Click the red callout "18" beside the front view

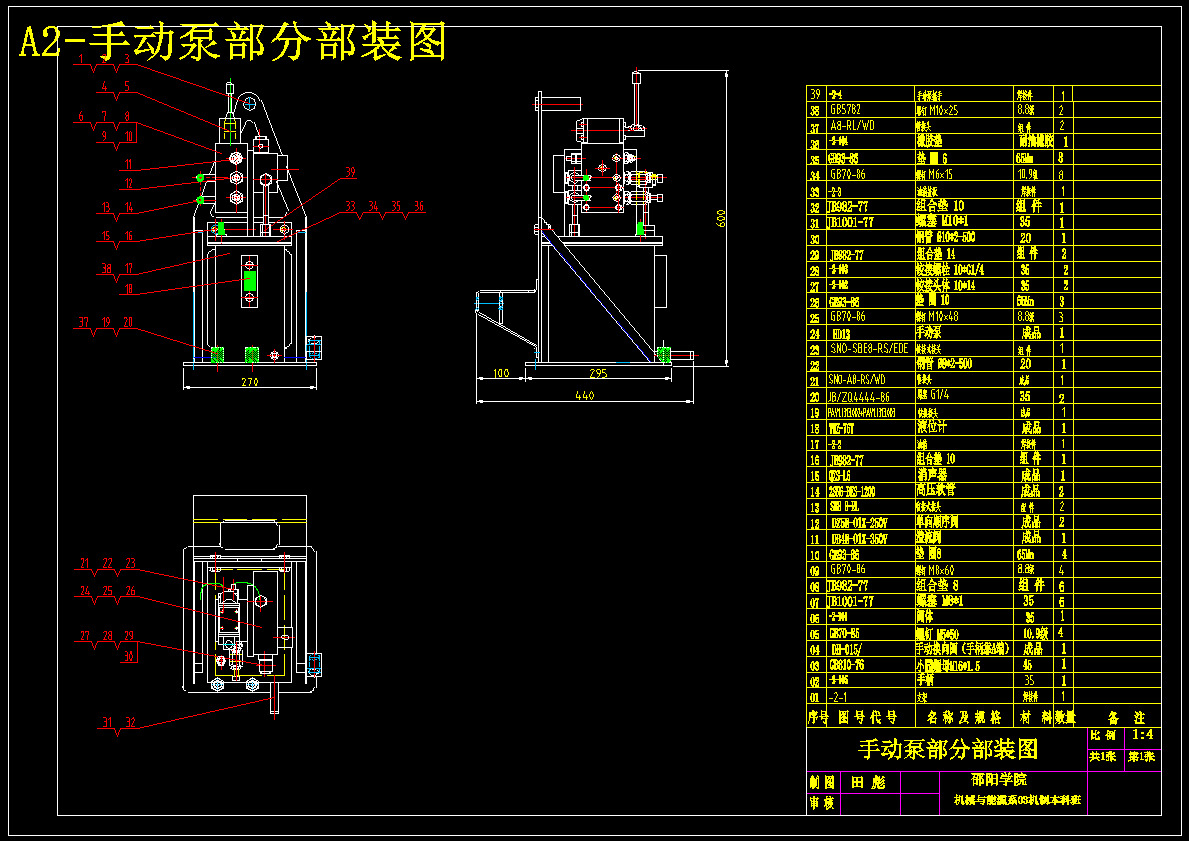click(128, 288)
